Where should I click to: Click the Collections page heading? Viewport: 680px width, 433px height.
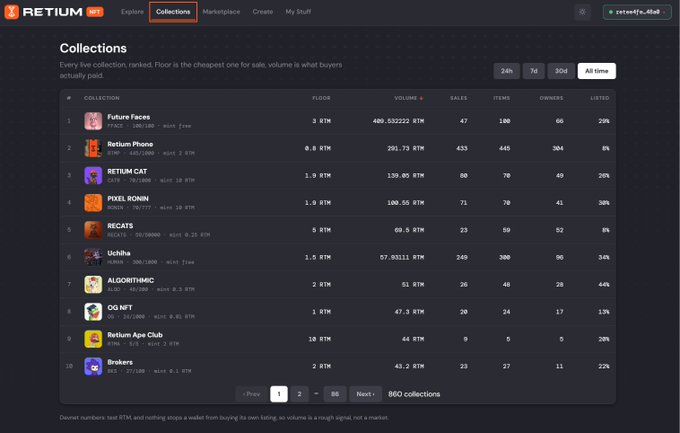click(93, 48)
